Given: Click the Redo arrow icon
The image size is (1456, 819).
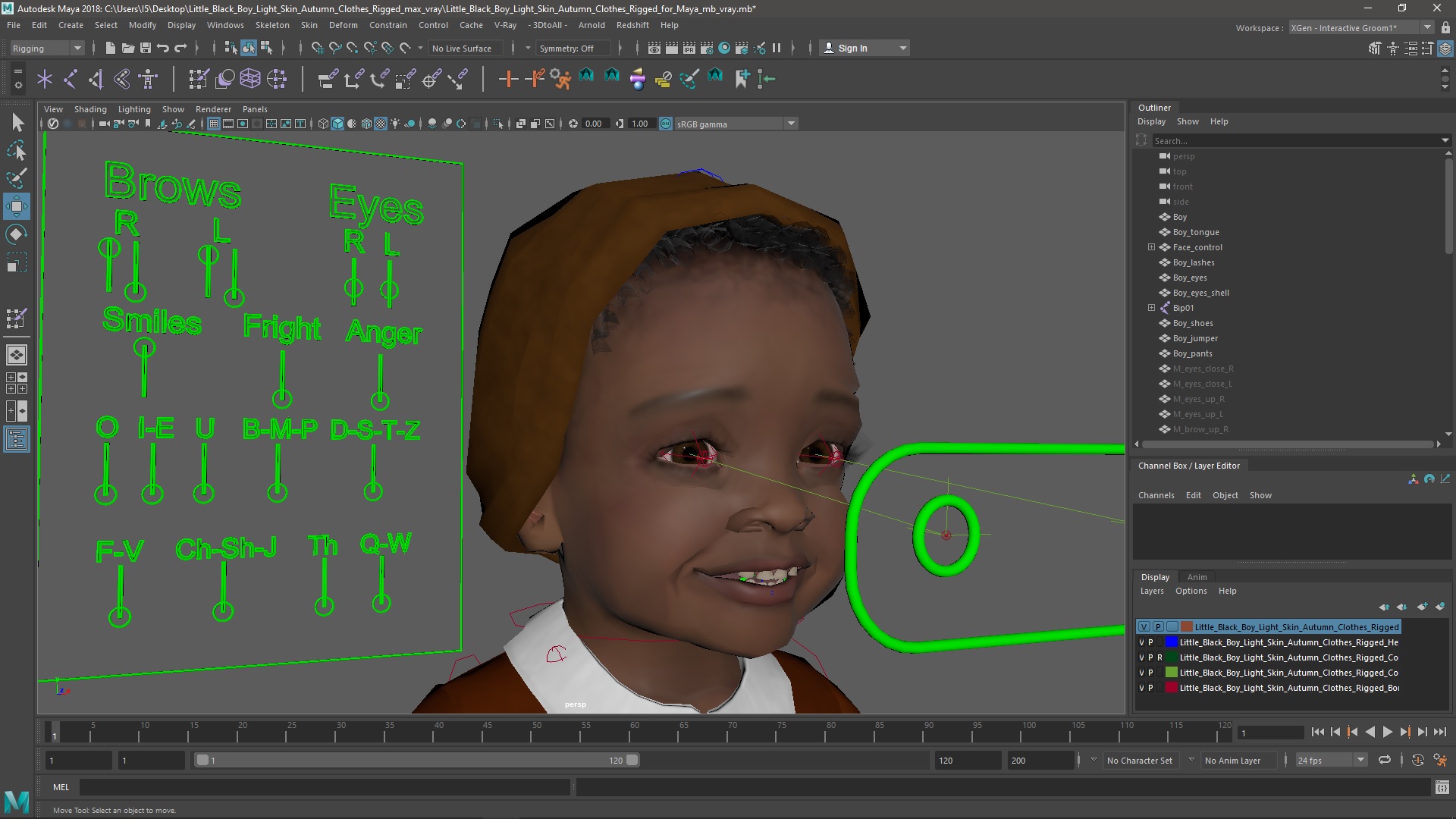Looking at the screenshot, I should (x=180, y=48).
